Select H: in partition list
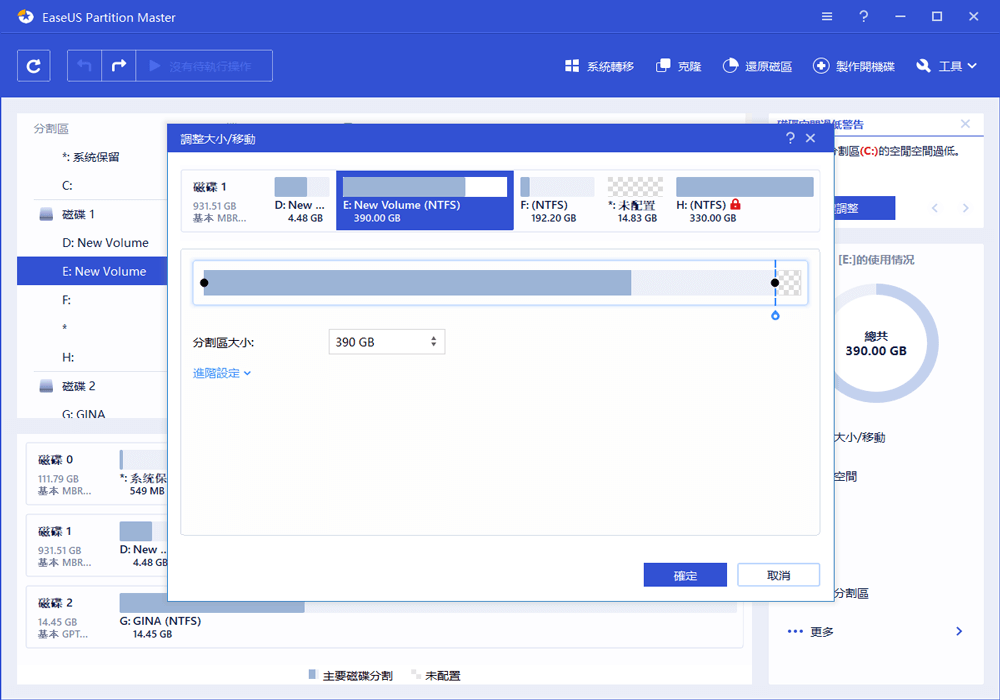The width and height of the screenshot is (1000, 700). coord(68,358)
